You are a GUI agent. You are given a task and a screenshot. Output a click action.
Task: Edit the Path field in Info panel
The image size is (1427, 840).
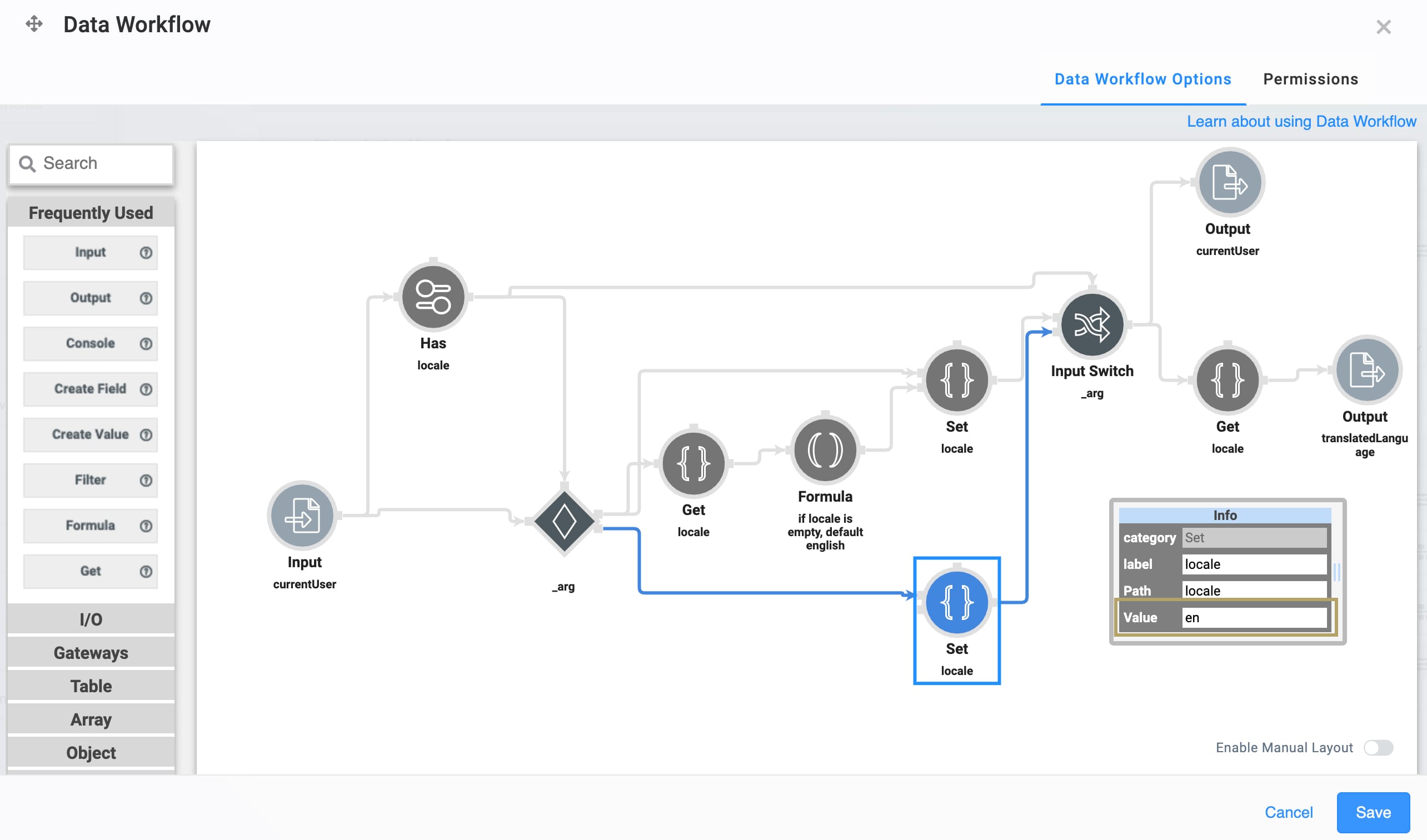[x=1254, y=591]
